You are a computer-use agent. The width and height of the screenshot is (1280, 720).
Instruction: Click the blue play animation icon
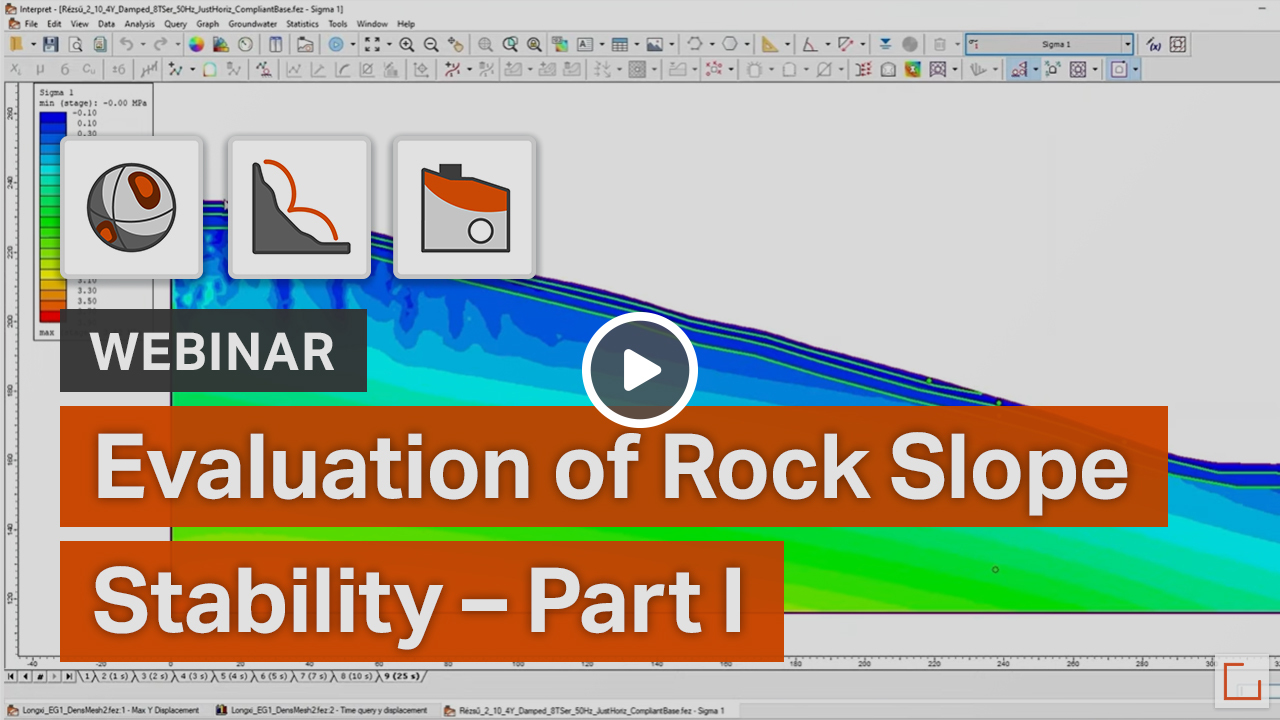[336, 44]
